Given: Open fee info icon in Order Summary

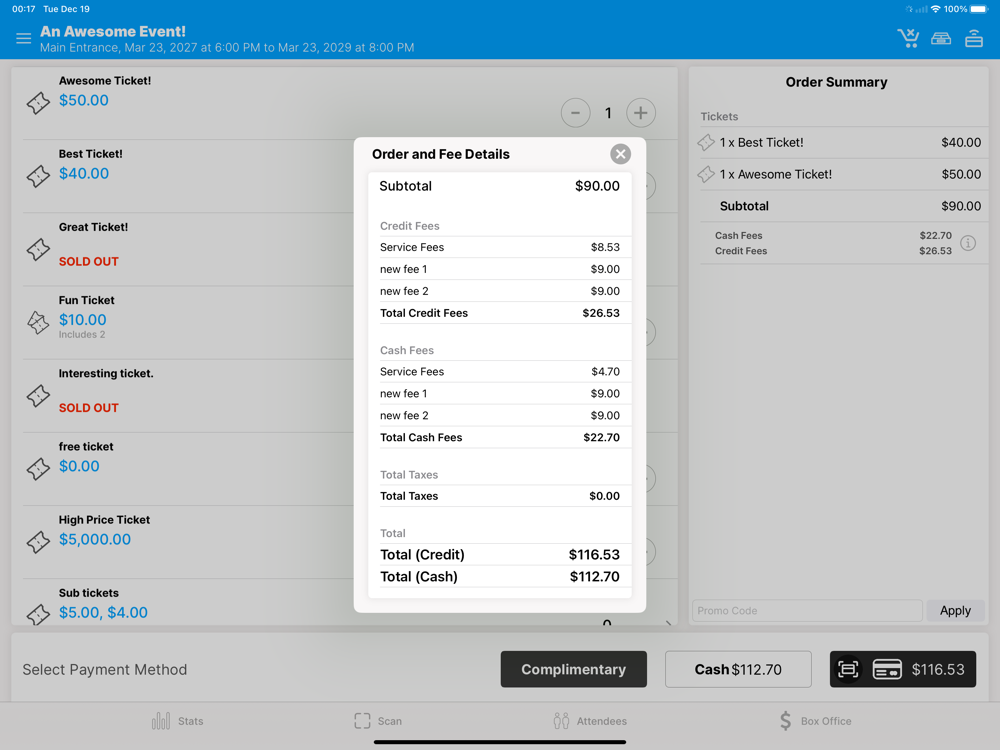Looking at the screenshot, I should click(967, 243).
